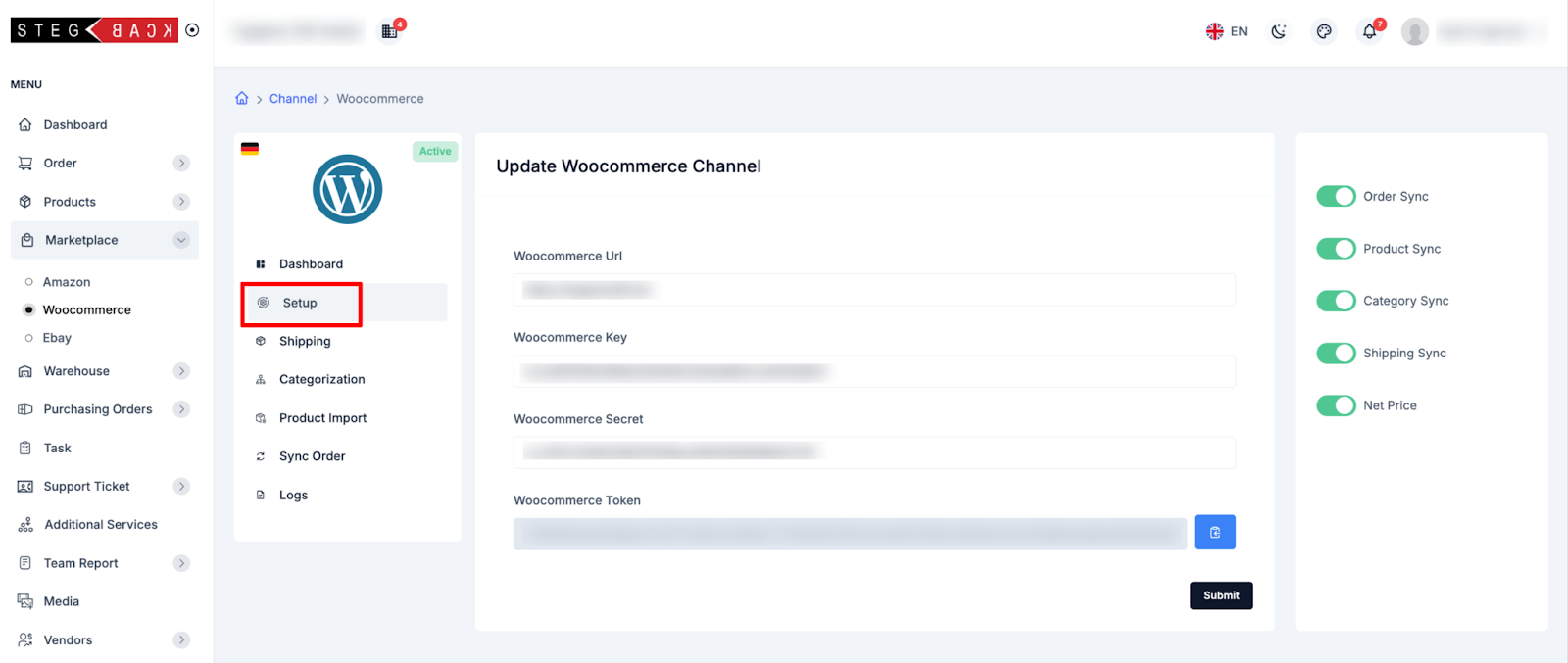The width and height of the screenshot is (1568, 663).
Task: Open the EN language dropdown
Action: click(x=1227, y=31)
